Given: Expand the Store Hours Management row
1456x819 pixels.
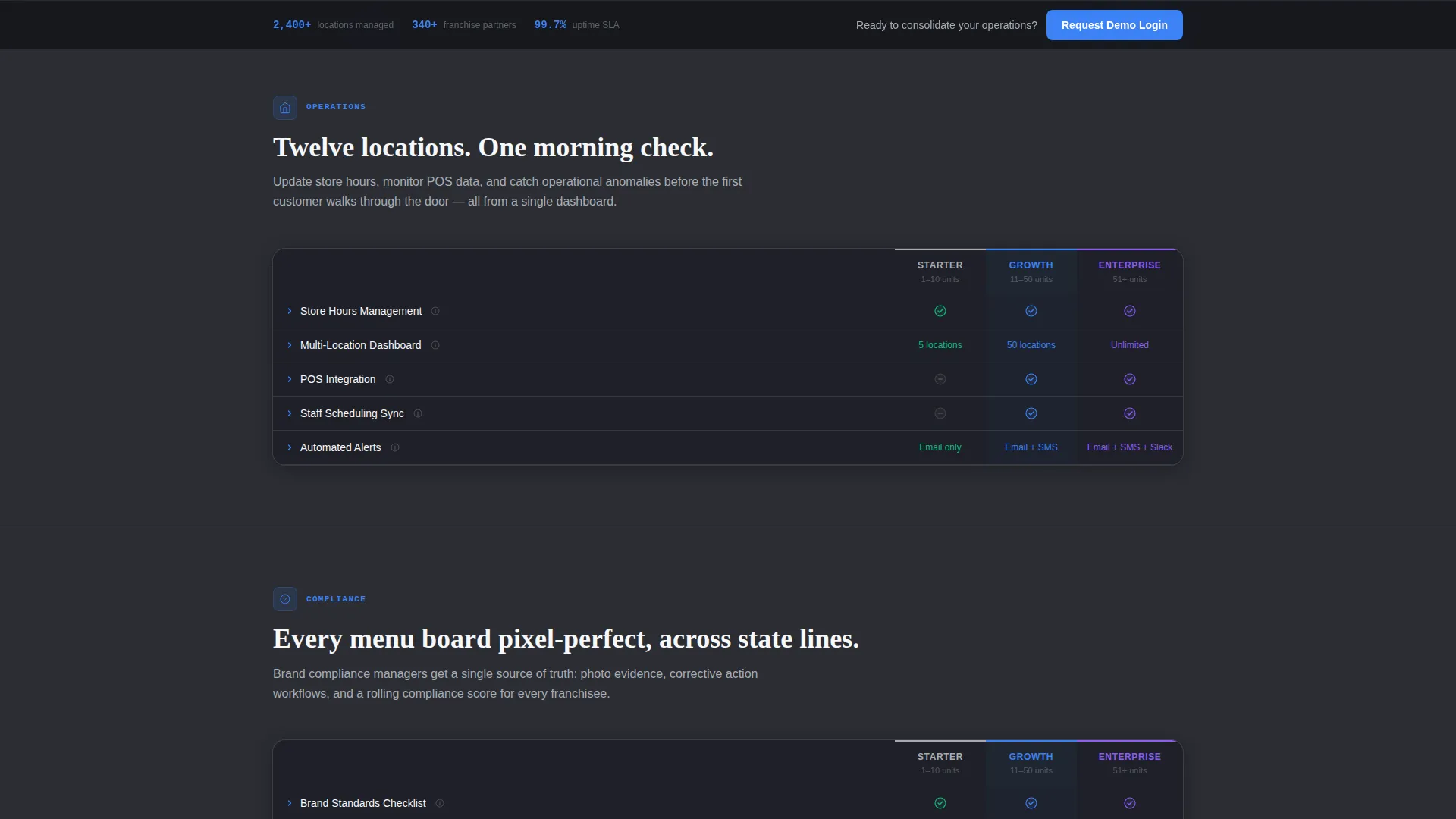Looking at the screenshot, I should pos(728,311).
